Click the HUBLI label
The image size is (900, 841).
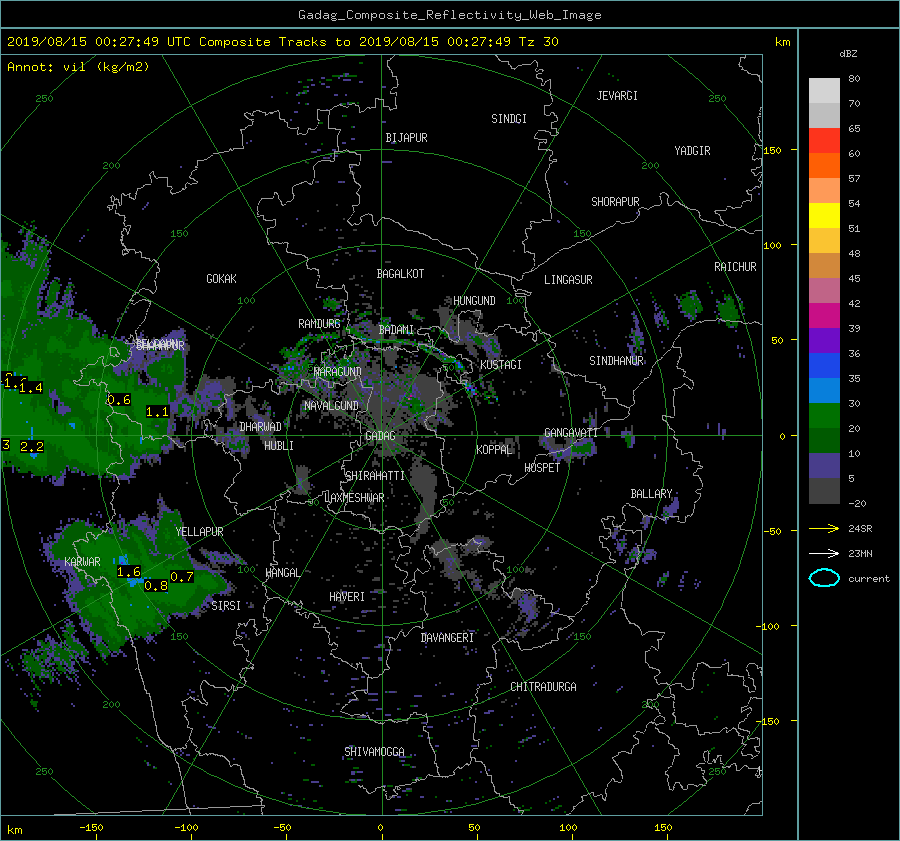tap(278, 445)
